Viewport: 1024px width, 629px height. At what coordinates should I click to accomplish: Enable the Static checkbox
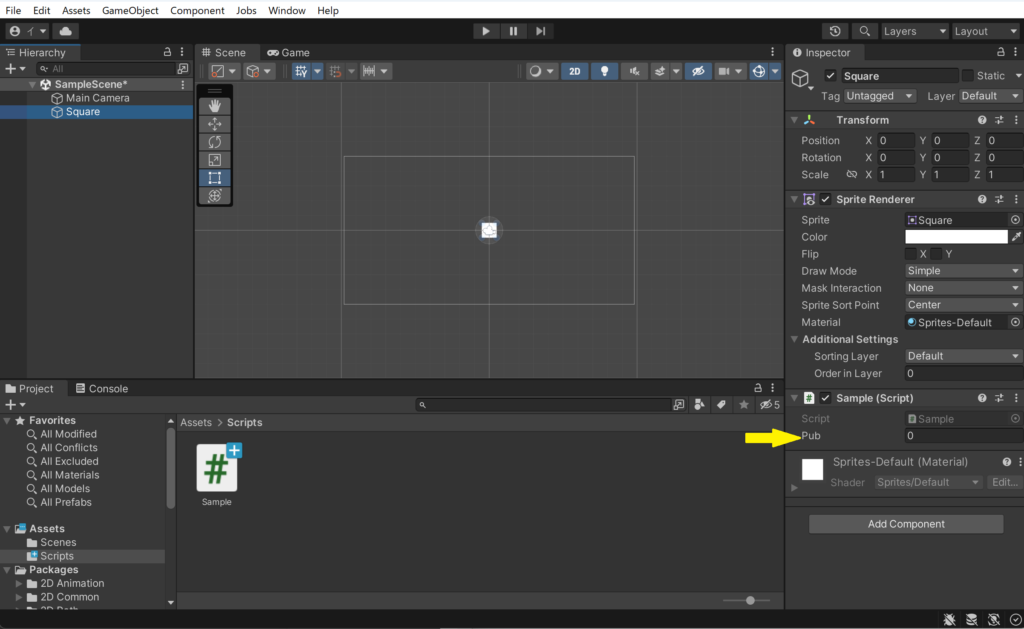[x=968, y=76]
